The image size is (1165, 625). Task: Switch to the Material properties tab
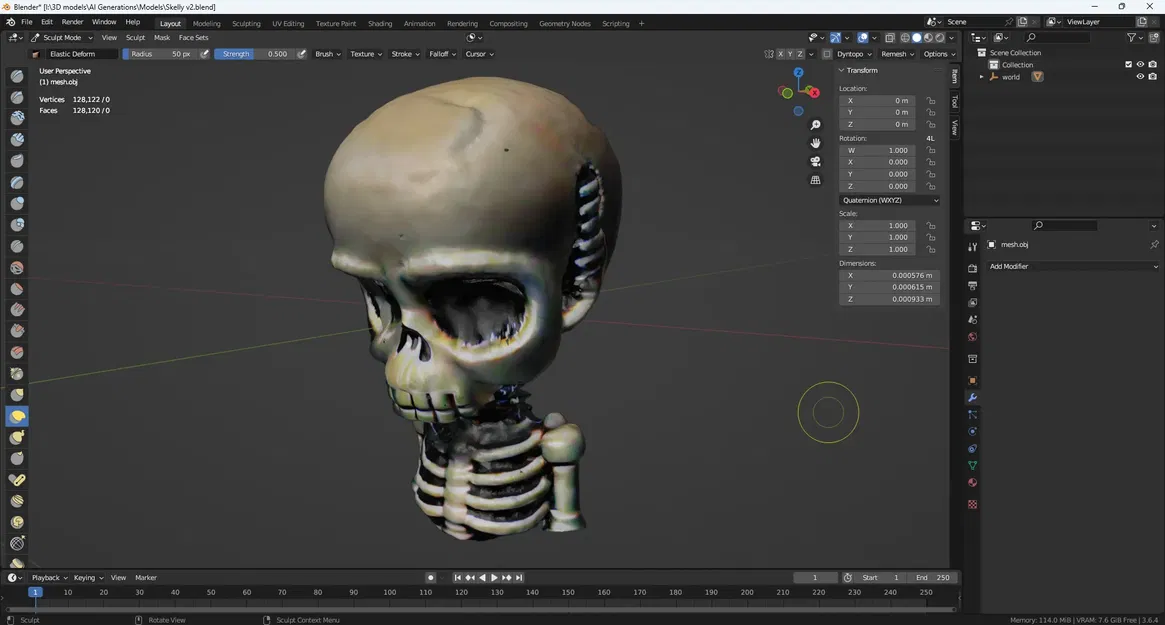[x=972, y=482]
